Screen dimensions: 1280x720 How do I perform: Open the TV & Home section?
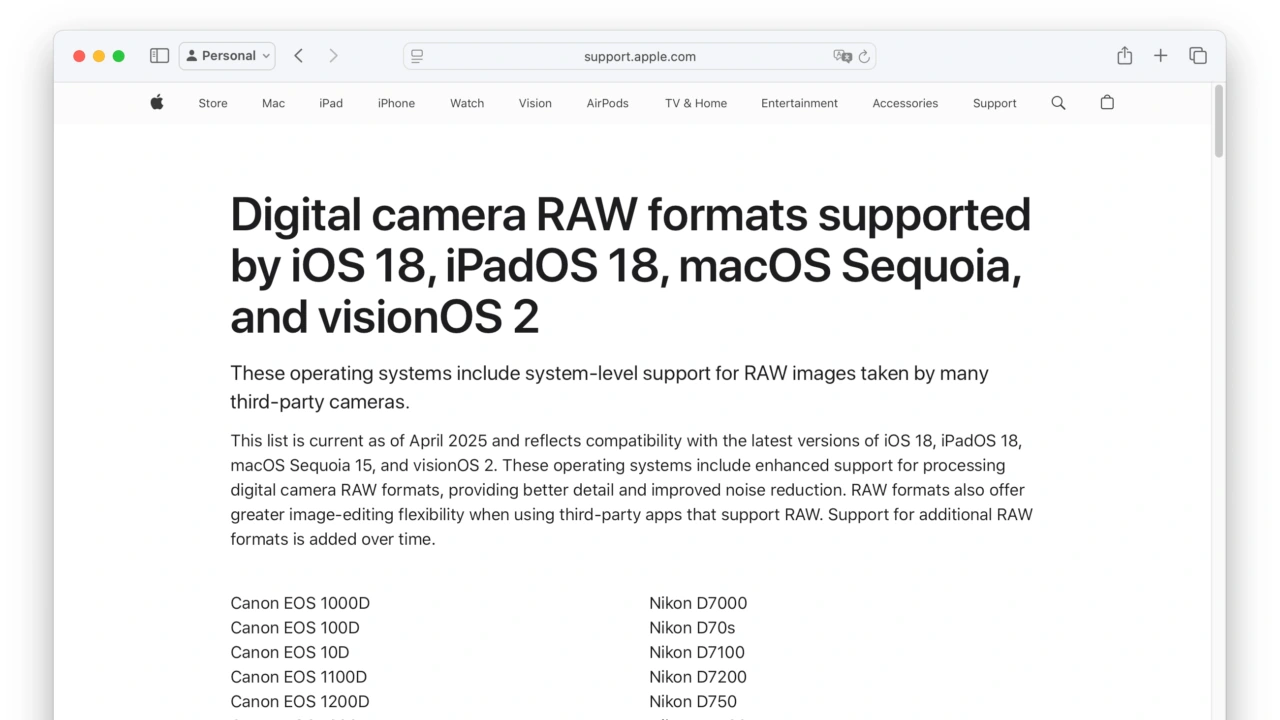coord(695,103)
